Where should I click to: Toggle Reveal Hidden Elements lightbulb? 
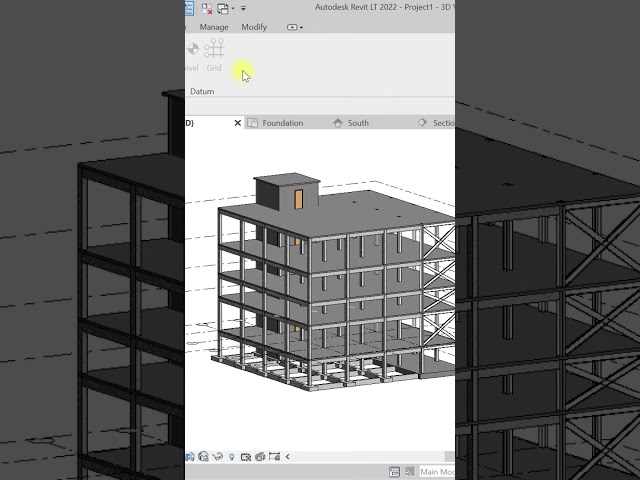231,457
